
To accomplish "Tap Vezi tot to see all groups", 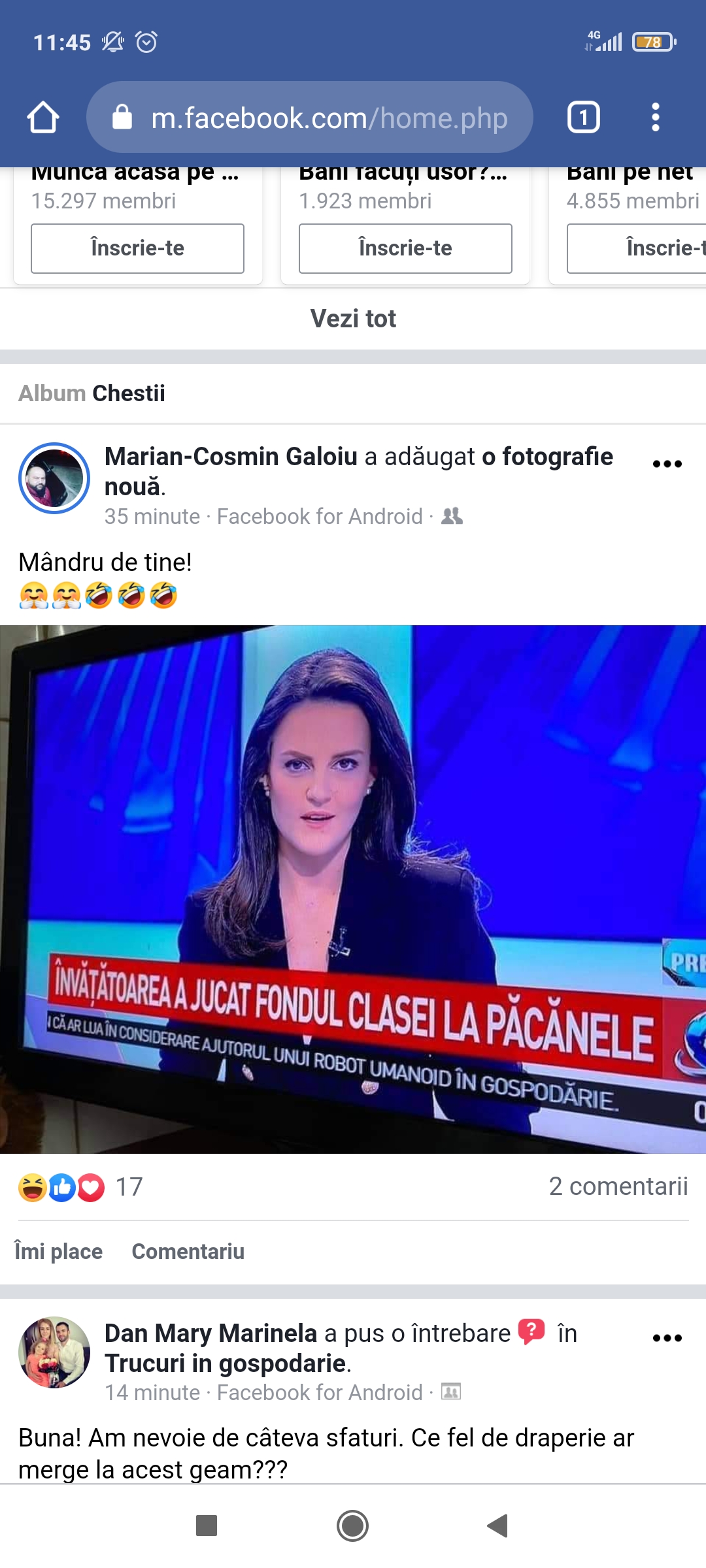I will pos(353,319).
